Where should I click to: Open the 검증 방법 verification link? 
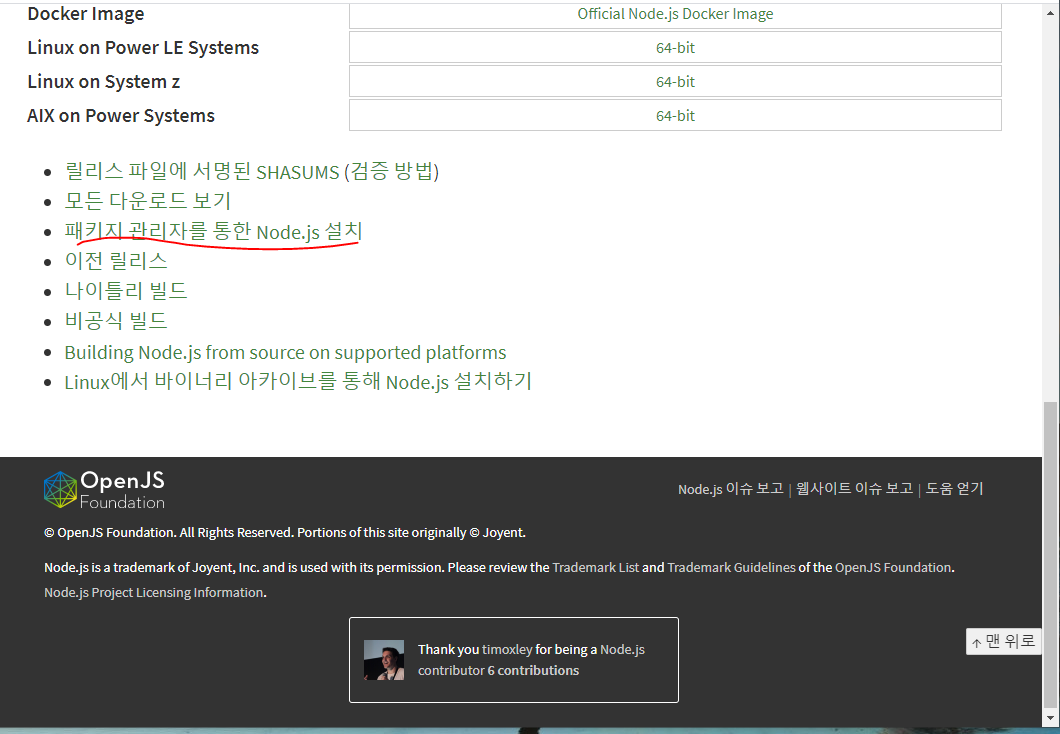[x=392, y=172]
